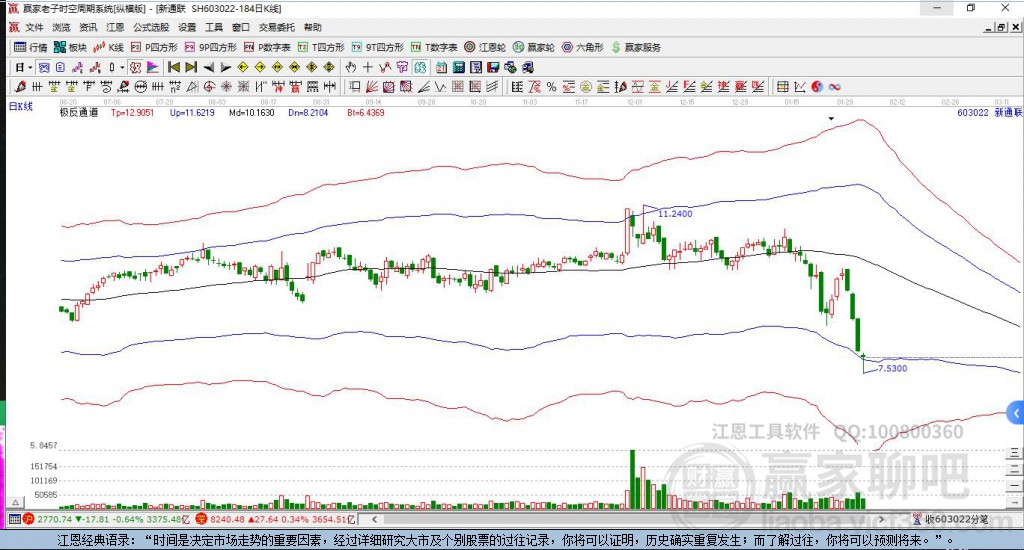Open the calculator tool
The height and width of the screenshot is (550, 1024).
pyautogui.click(x=458, y=67)
